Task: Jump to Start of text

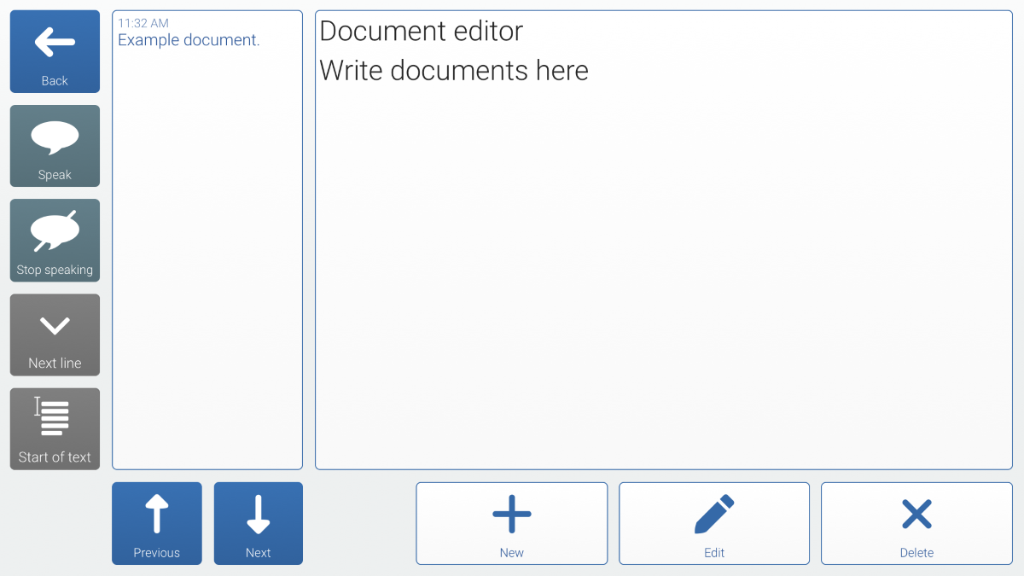Action: (55, 428)
